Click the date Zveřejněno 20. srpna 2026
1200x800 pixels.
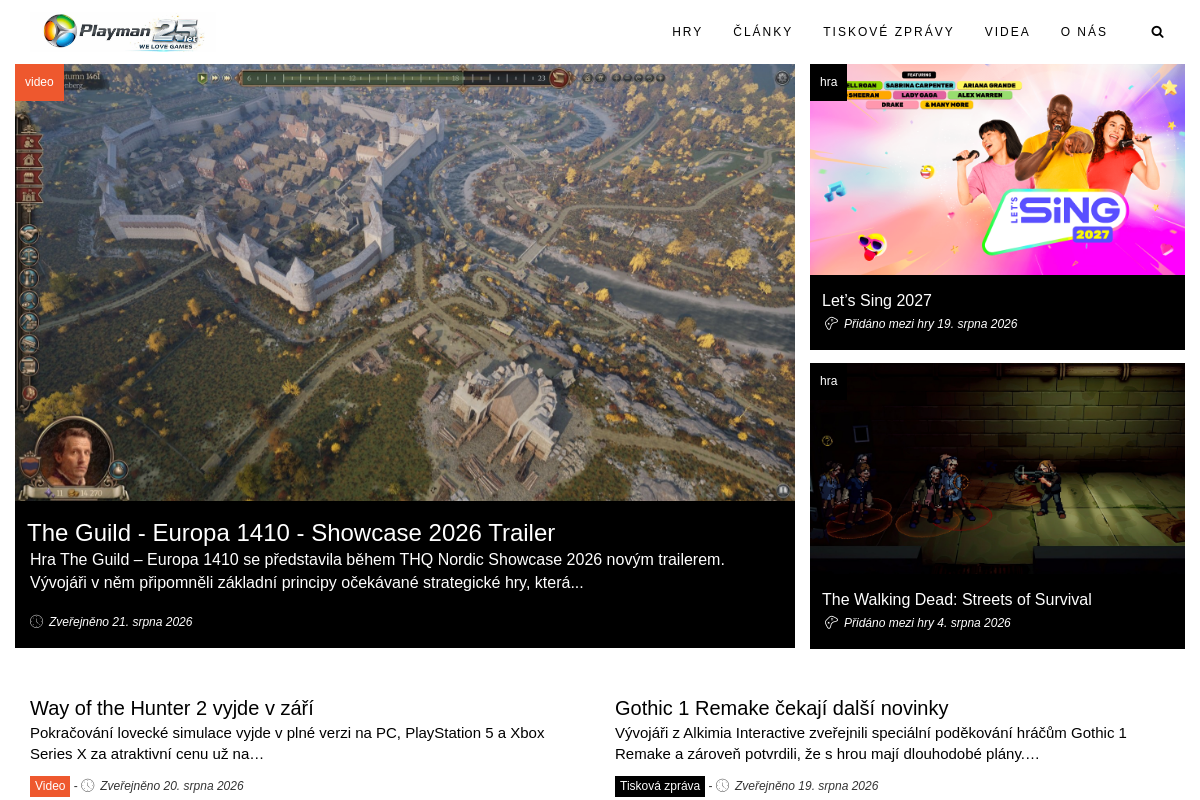pyautogui.click(x=172, y=786)
